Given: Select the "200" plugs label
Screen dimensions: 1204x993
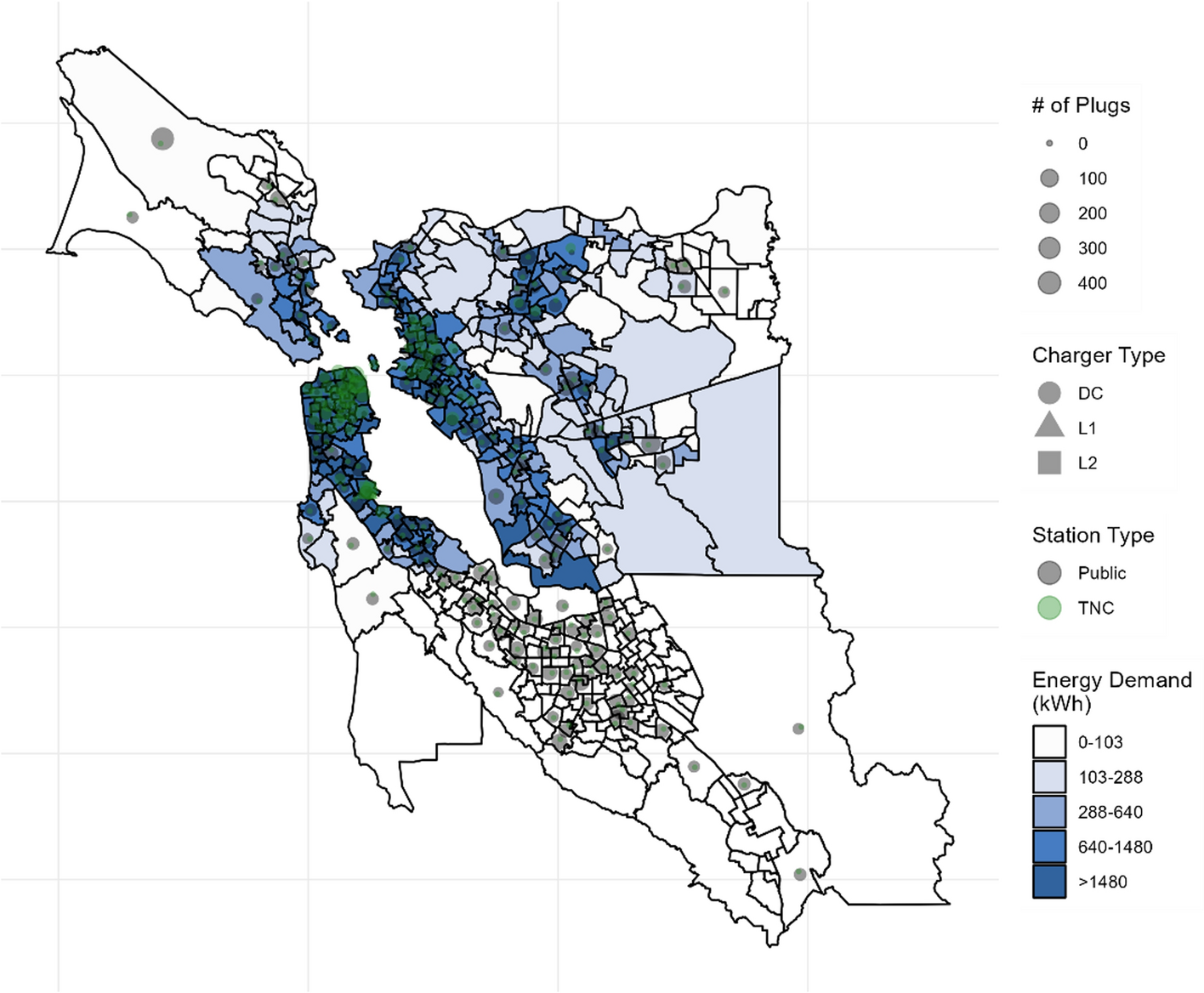Looking at the screenshot, I should [1093, 213].
